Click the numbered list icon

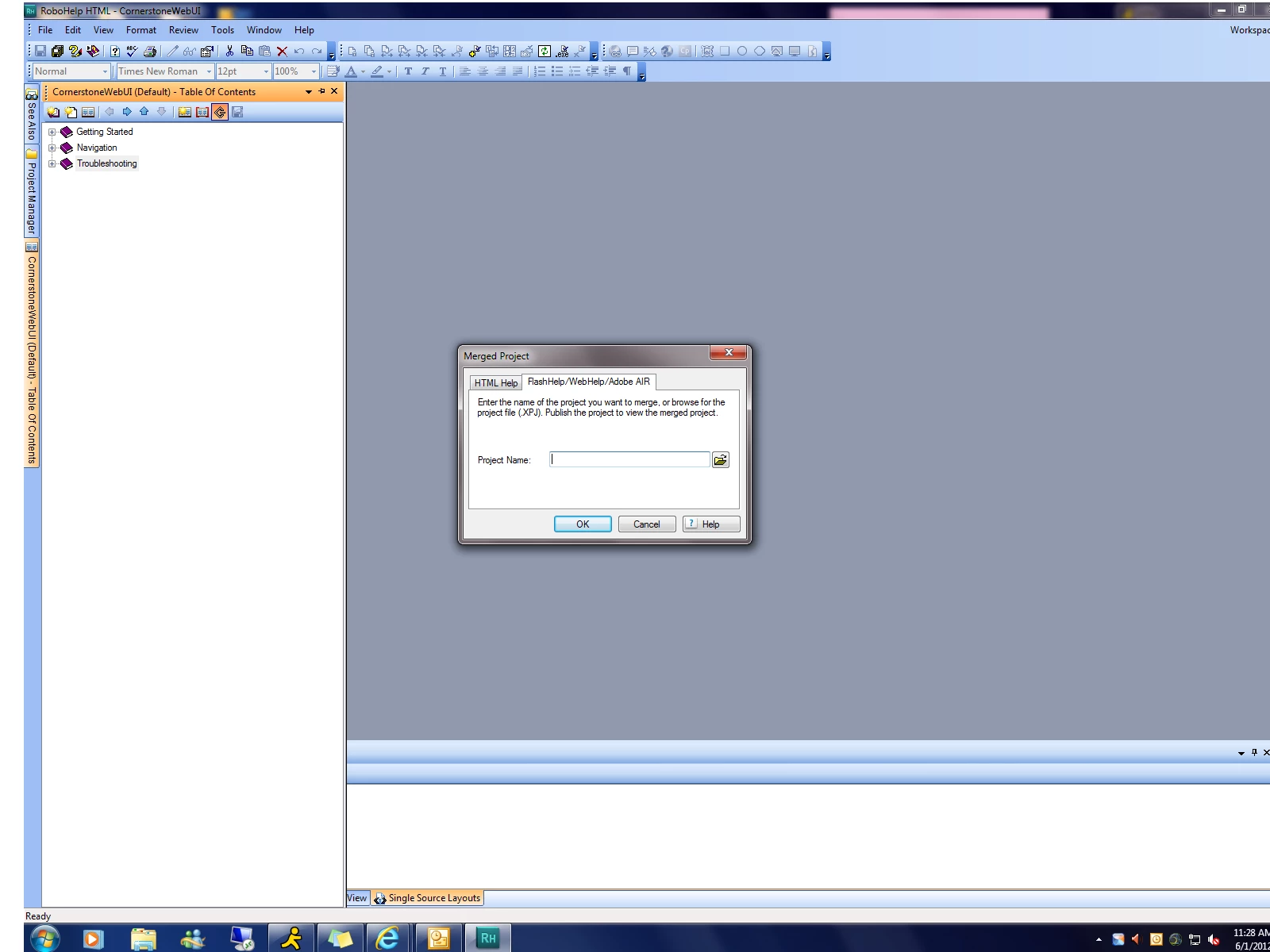[540, 71]
